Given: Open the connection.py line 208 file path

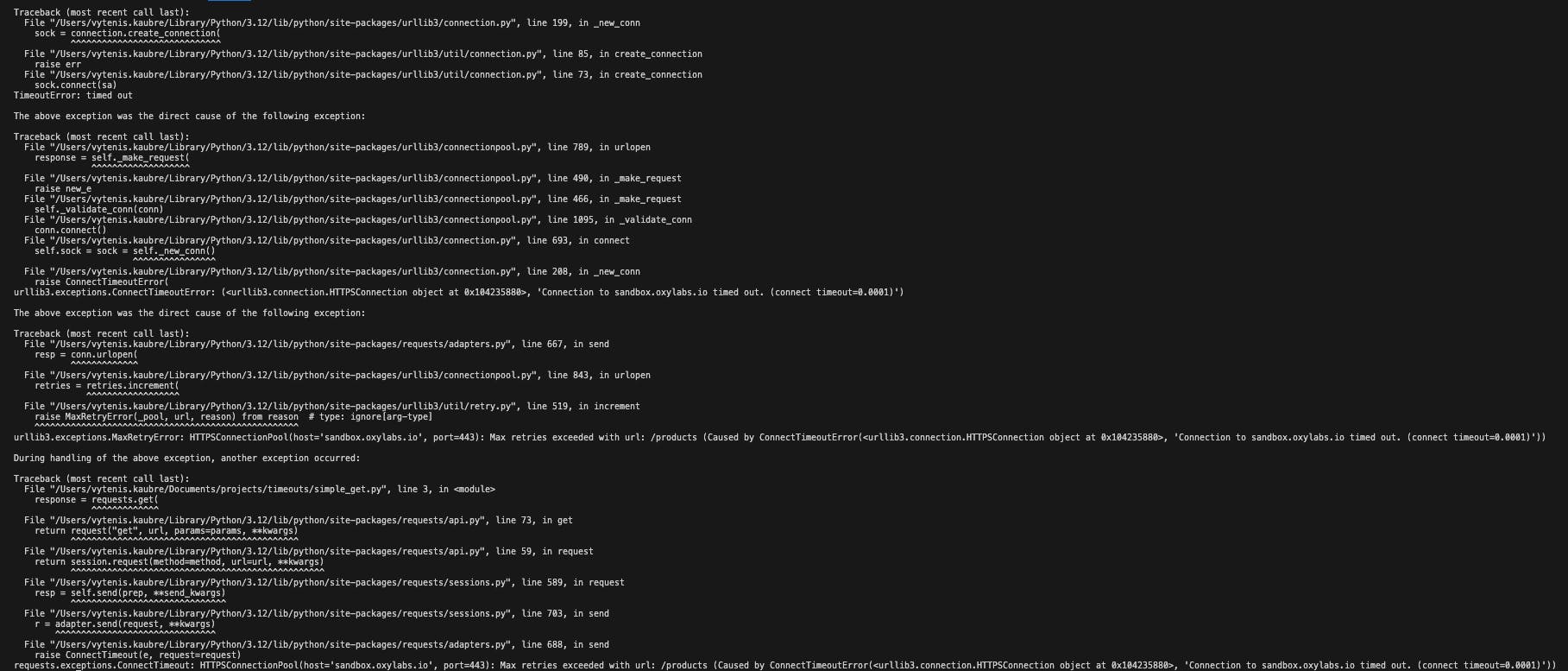Looking at the screenshot, I should tap(284, 272).
